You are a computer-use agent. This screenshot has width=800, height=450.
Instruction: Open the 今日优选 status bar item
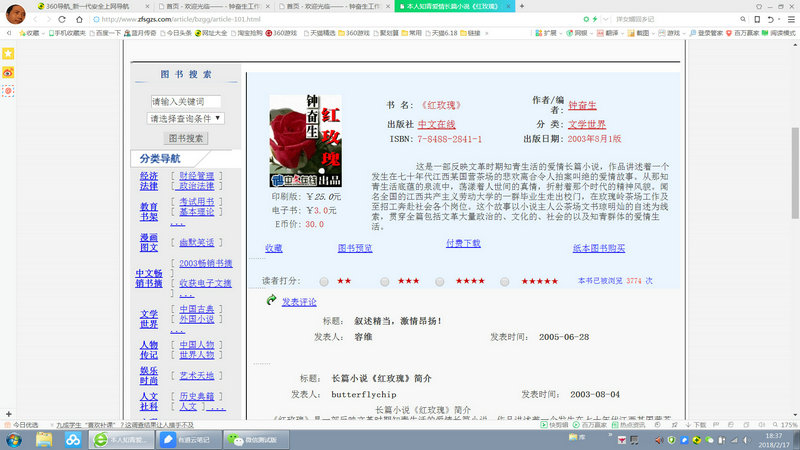(21, 424)
